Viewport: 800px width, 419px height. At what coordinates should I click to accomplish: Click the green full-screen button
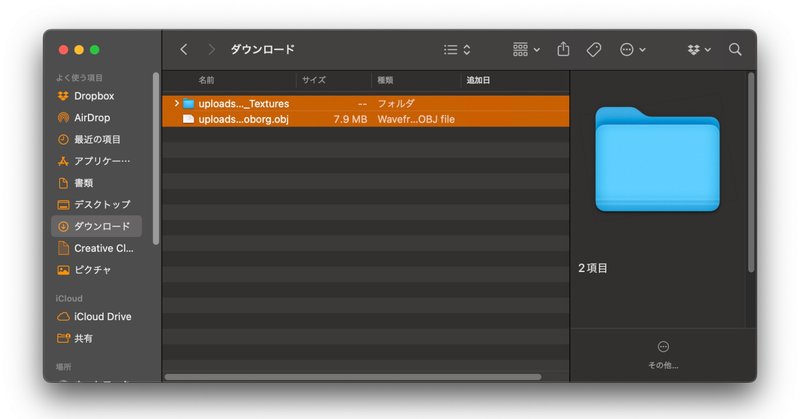coord(94,50)
